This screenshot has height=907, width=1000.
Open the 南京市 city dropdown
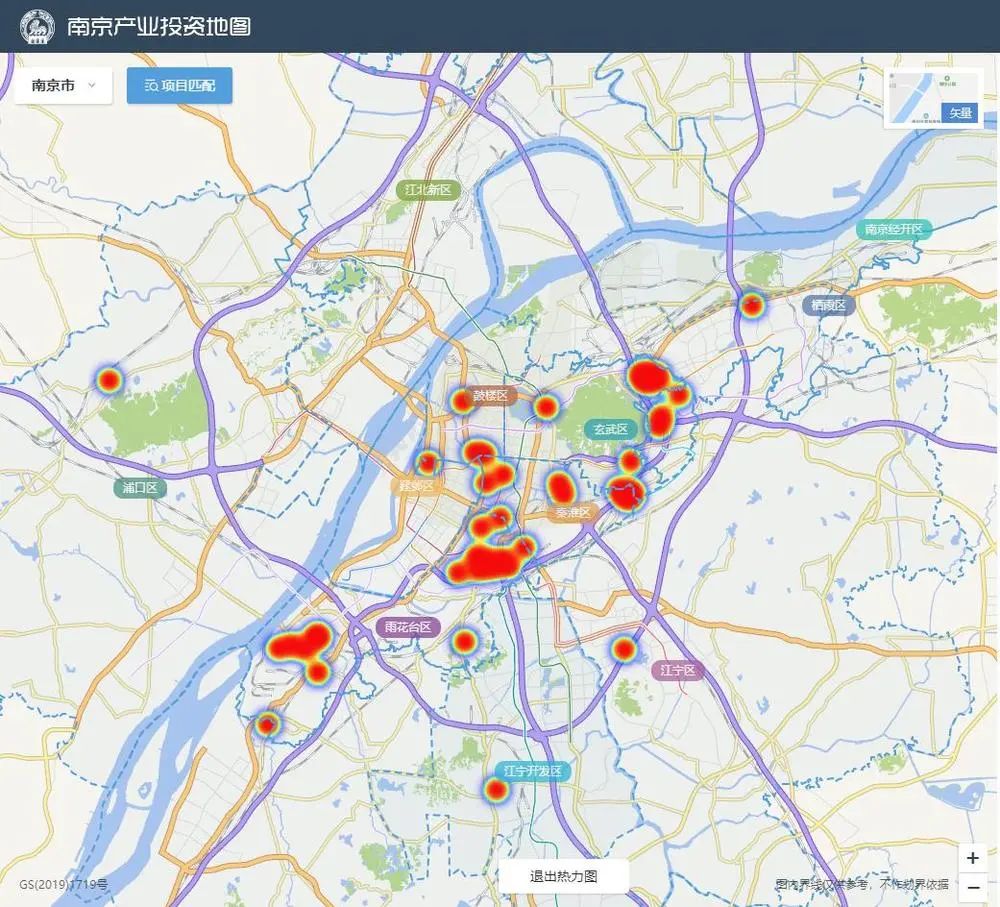[x=63, y=85]
